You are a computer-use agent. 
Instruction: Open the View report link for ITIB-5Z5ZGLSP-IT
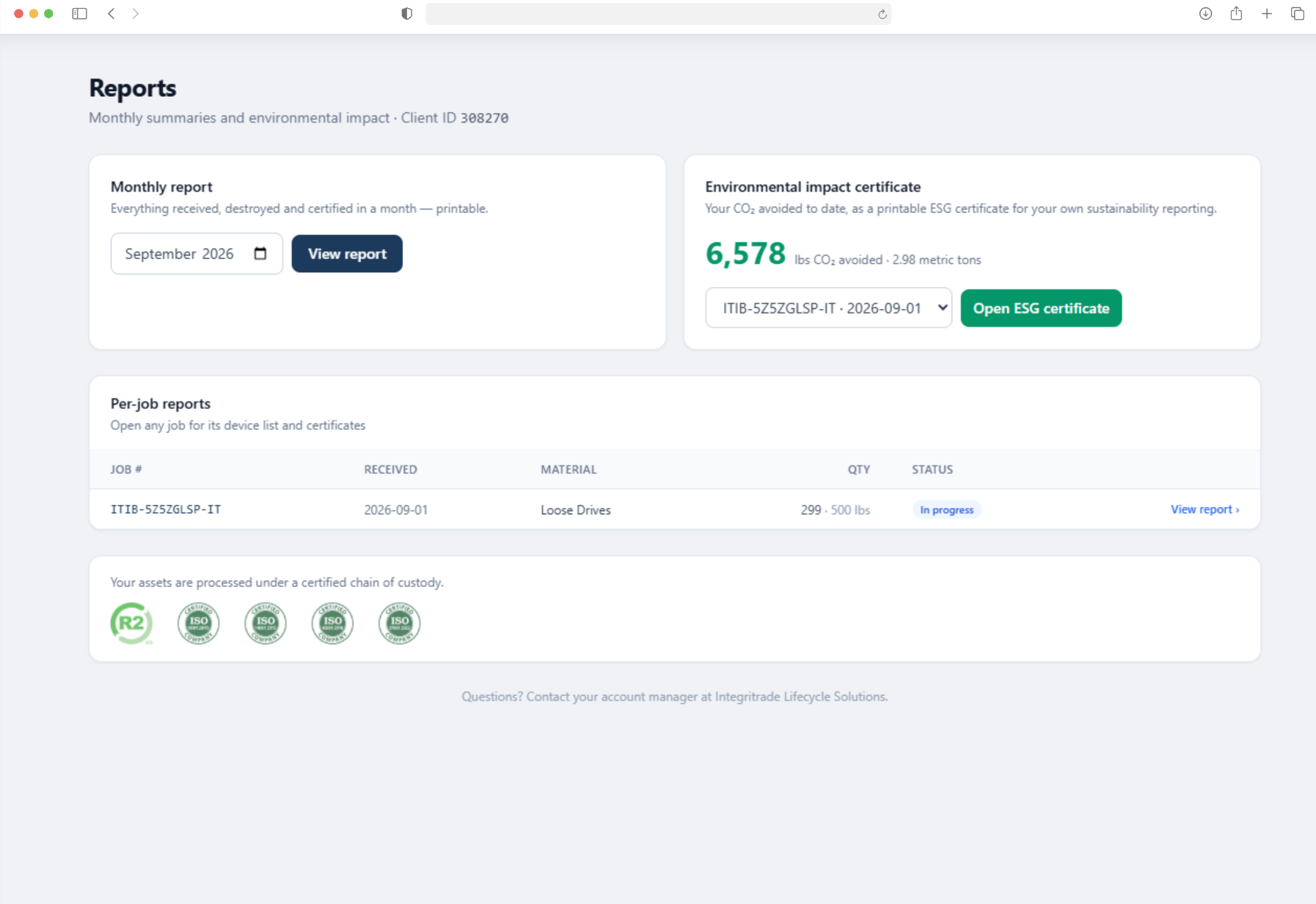coord(1204,509)
